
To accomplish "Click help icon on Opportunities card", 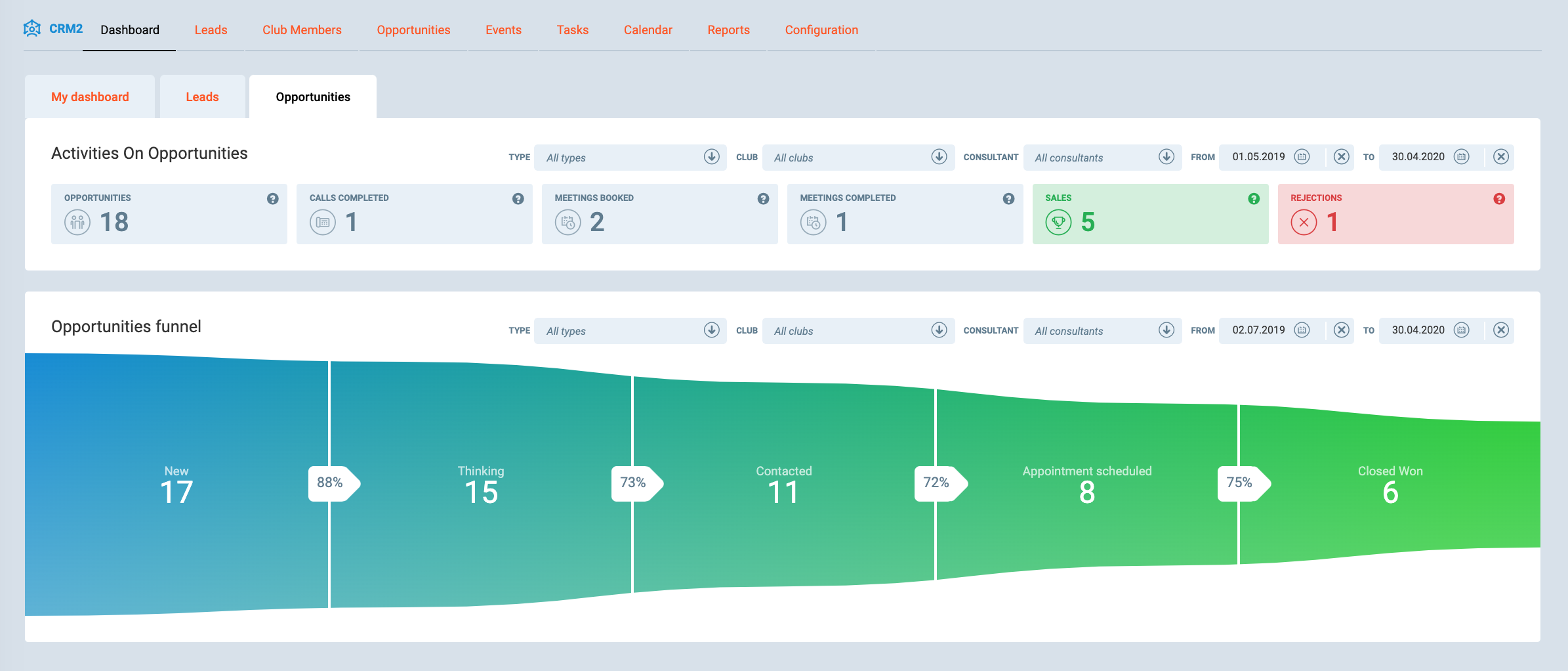I will (273, 199).
